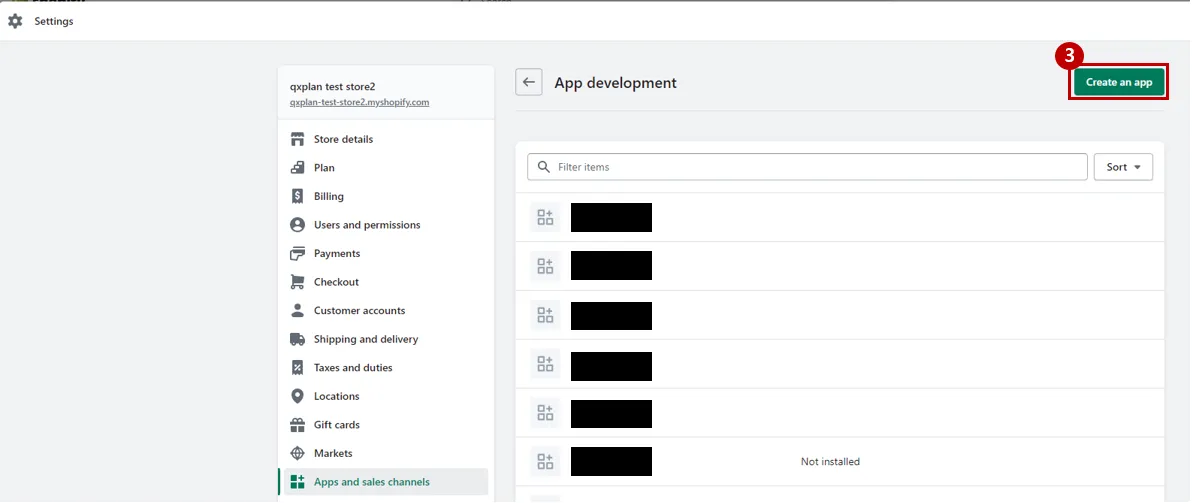Focus the Filter items search field

(807, 167)
